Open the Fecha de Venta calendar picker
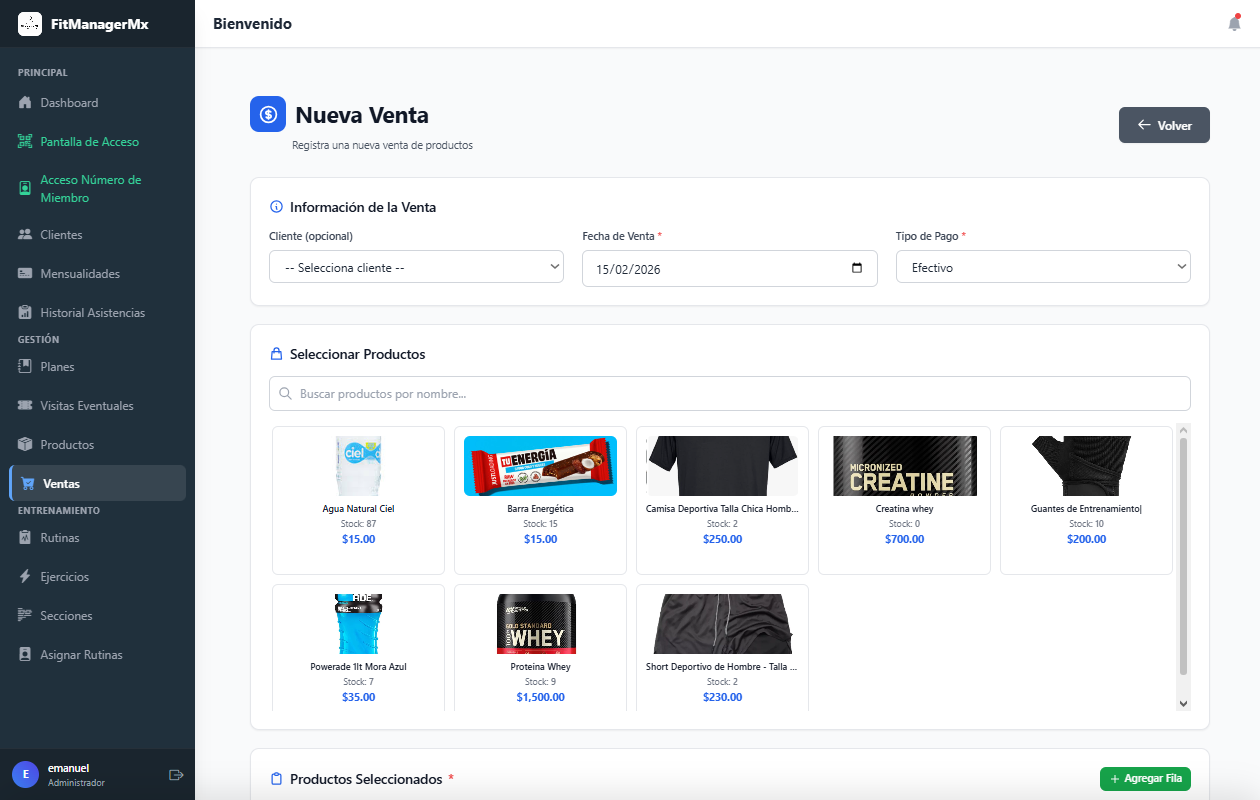Screen dimensions: 1260x800 [x=857, y=268]
